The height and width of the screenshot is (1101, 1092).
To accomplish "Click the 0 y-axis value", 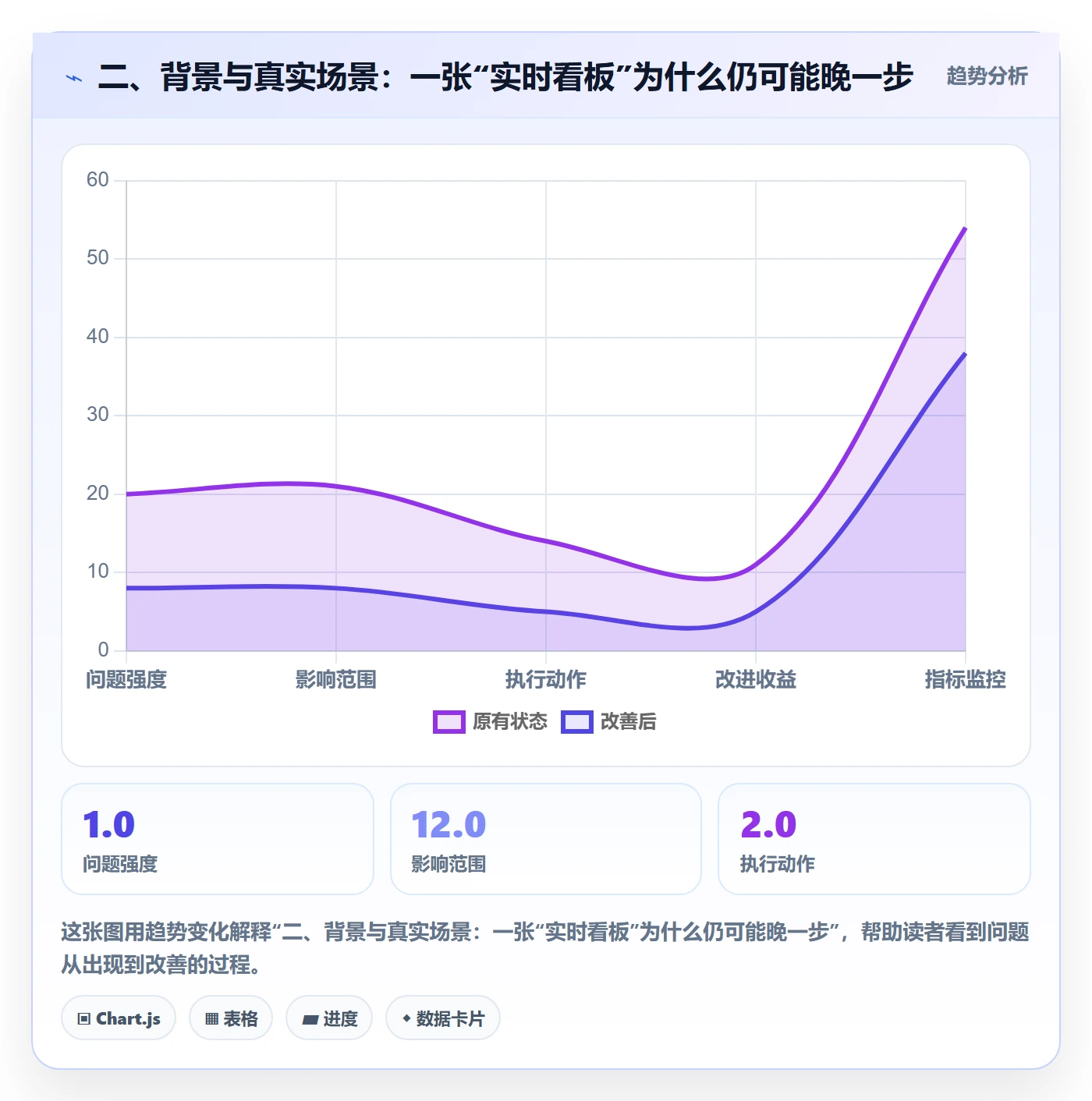I will (103, 650).
